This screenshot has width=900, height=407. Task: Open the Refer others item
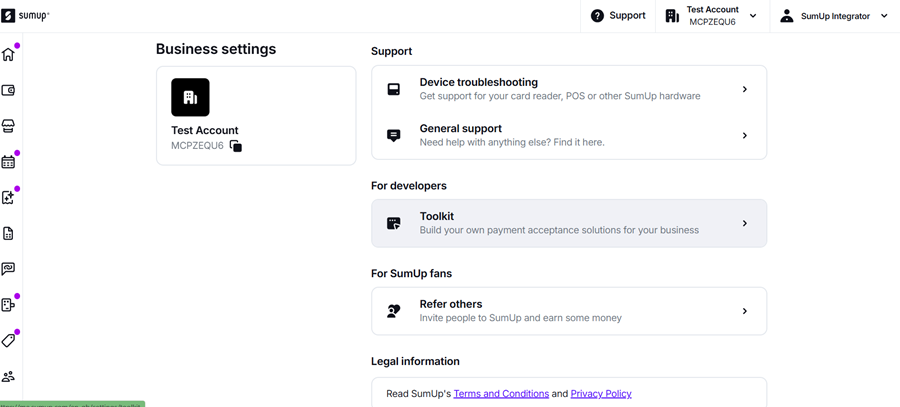pos(568,311)
